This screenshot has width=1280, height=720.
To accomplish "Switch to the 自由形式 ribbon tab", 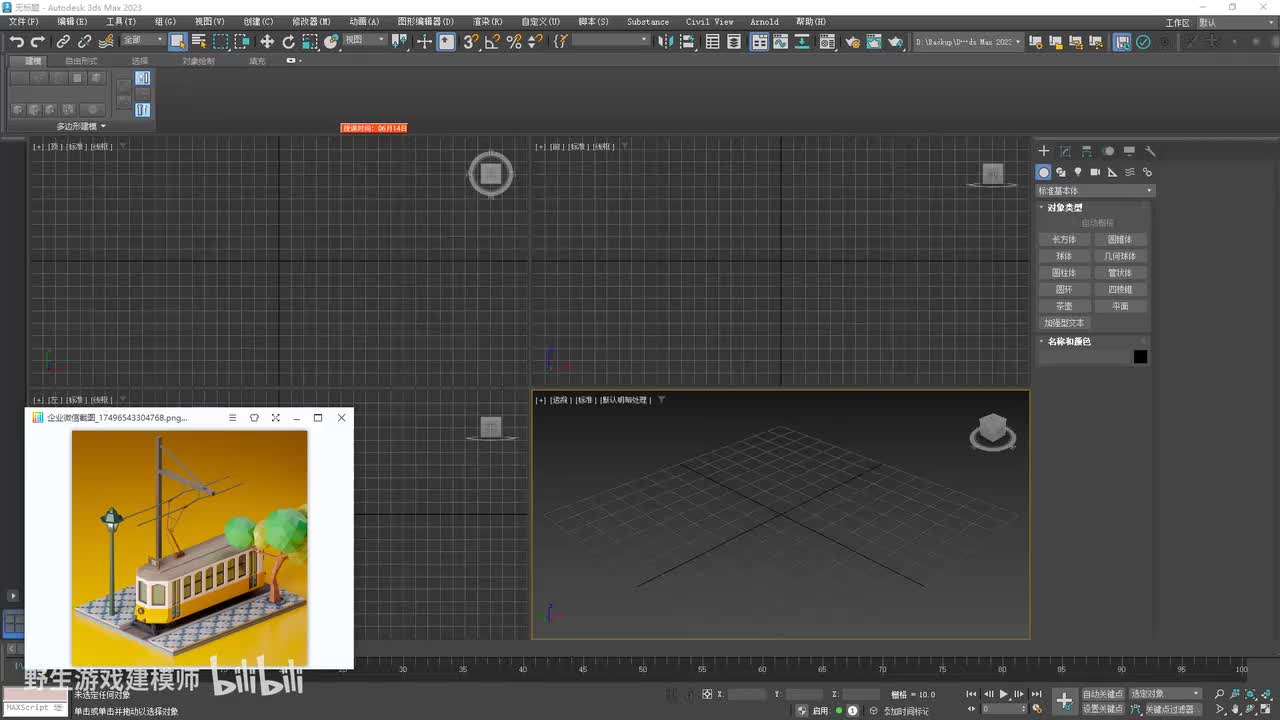I will click(x=81, y=61).
